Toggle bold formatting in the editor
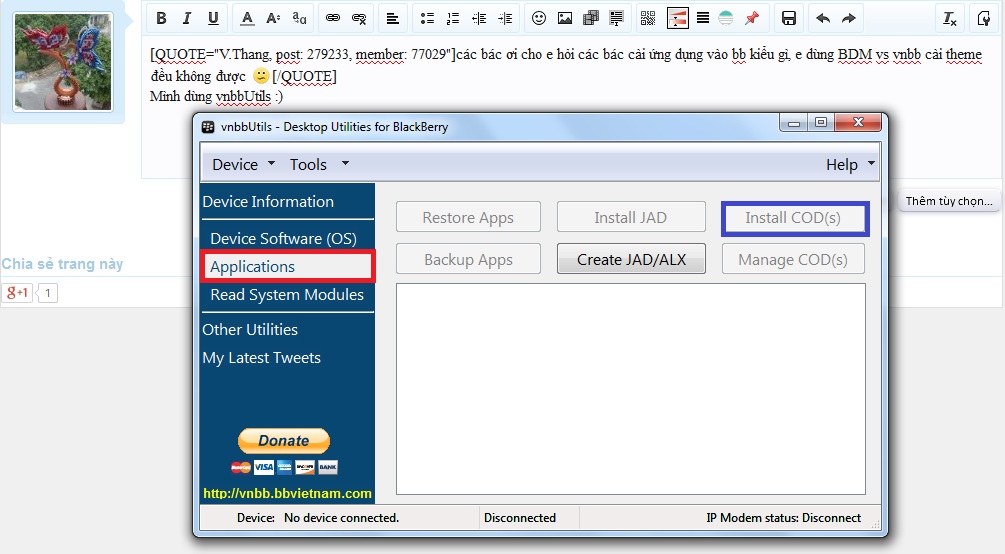 pos(161,18)
